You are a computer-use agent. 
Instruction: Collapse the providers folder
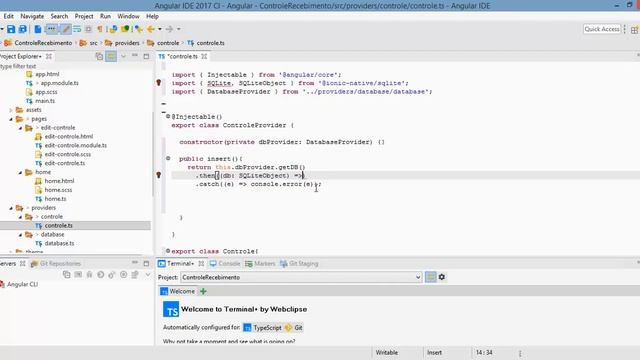coord(11,208)
